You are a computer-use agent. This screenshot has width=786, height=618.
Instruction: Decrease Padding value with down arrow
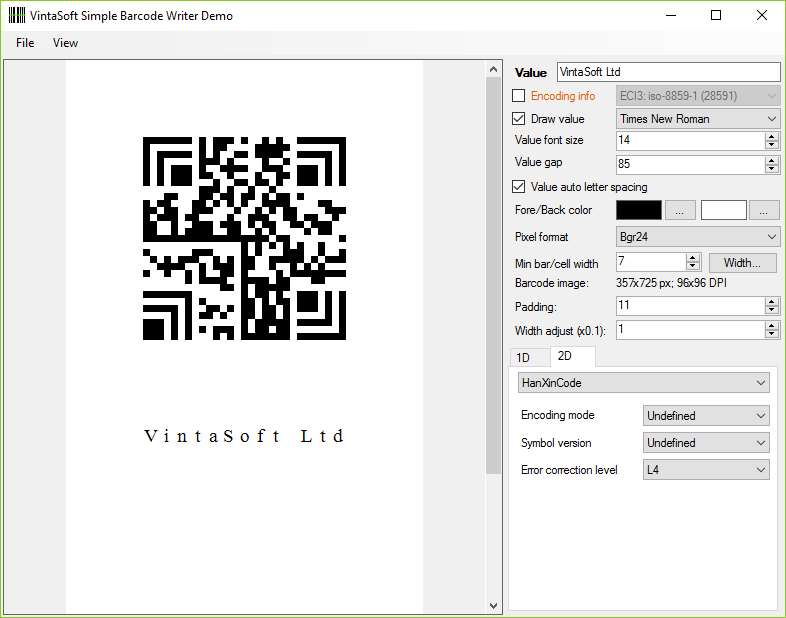click(x=771, y=311)
